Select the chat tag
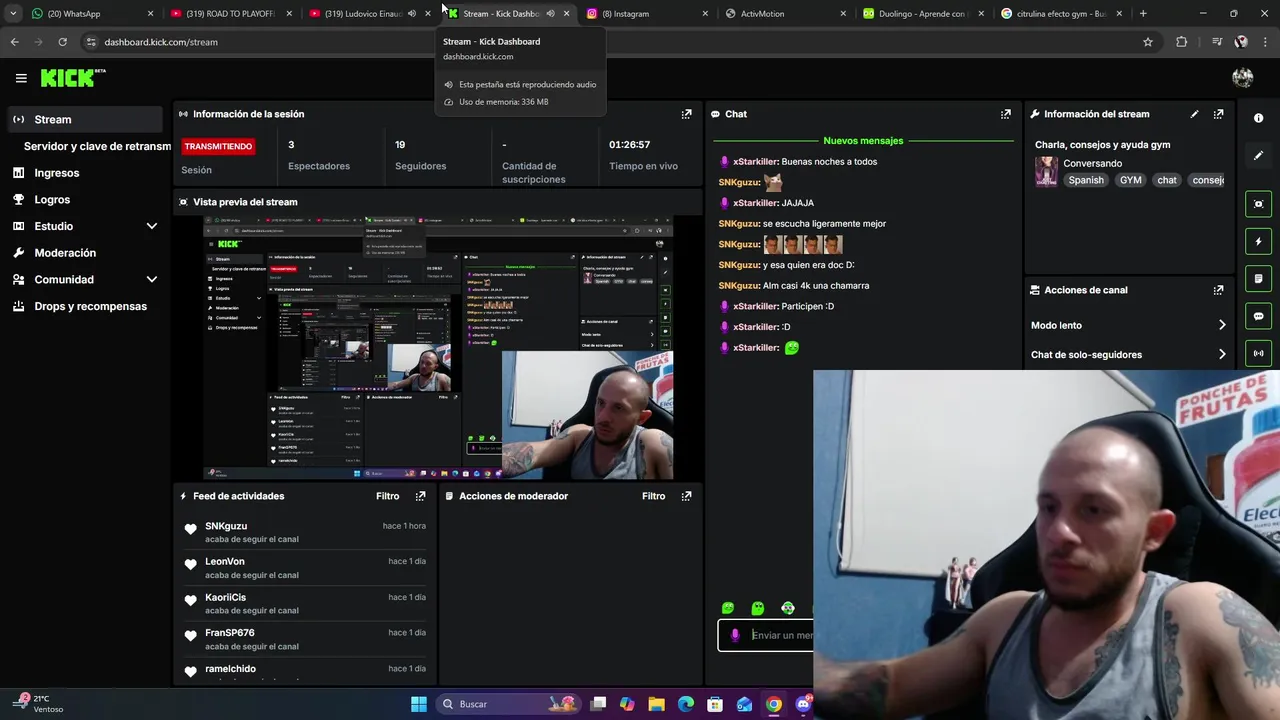1280x720 pixels. click(x=1167, y=180)
